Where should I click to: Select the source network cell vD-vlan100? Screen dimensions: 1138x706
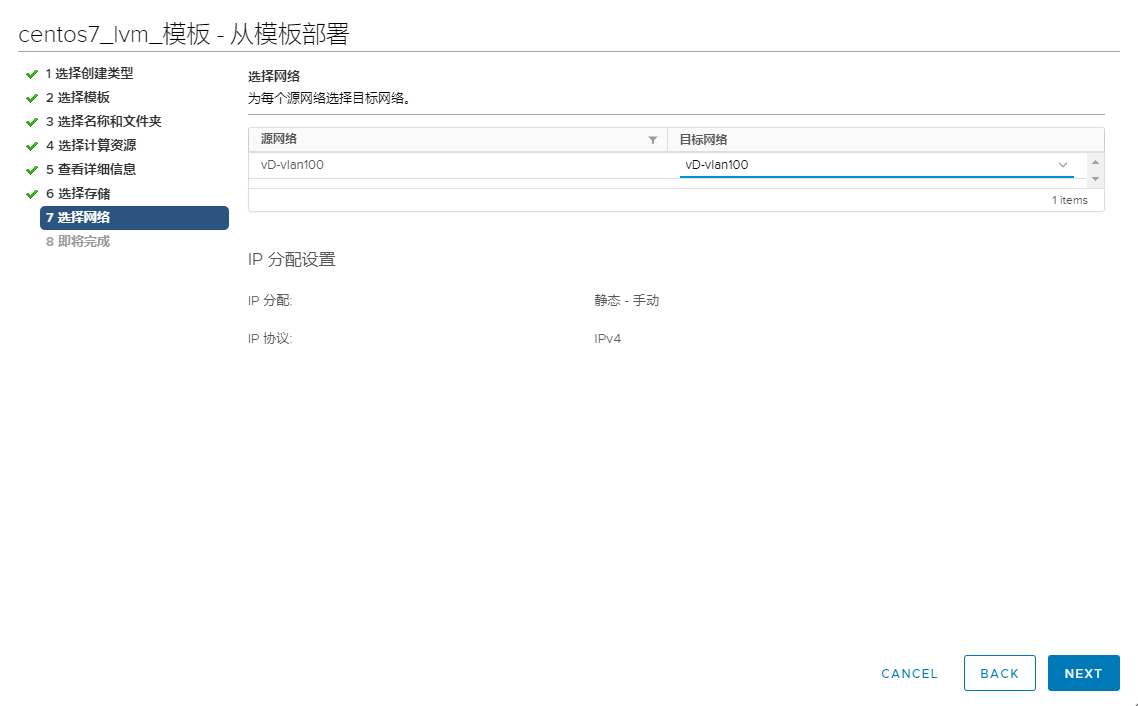(292, 165)
